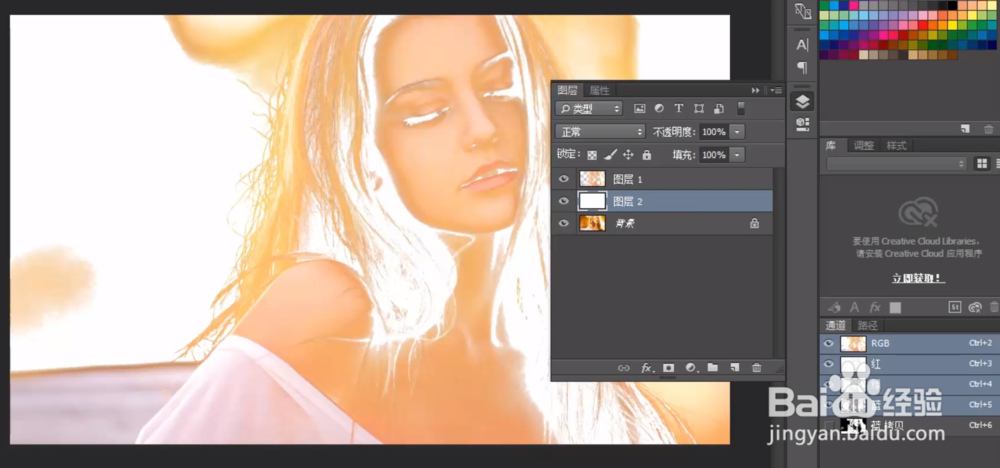The image size is (1000, 468).
Task: Add a layer style with fx button
Action: point(647,368)
